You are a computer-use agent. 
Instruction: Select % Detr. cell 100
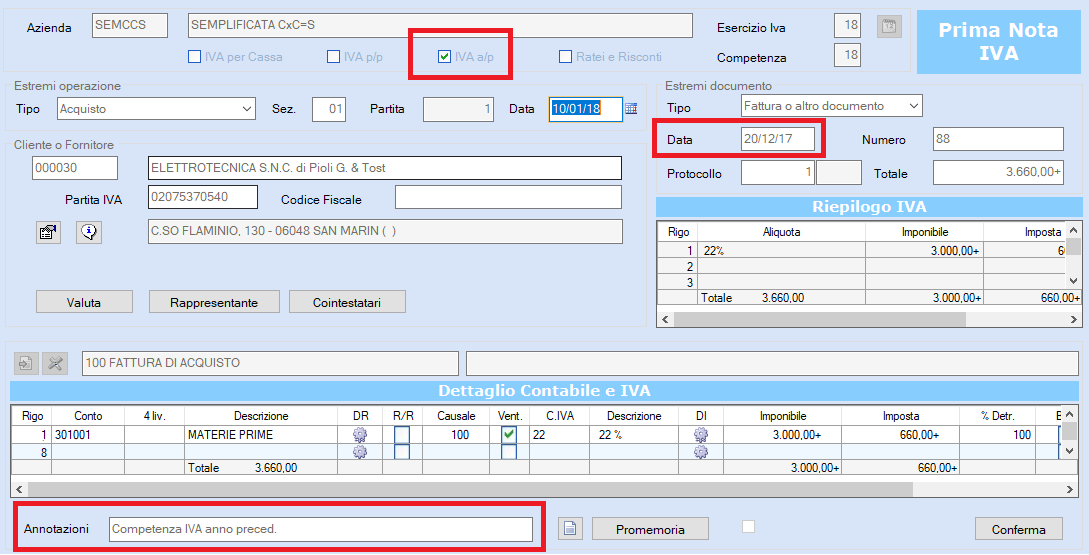tap(998, 435)
